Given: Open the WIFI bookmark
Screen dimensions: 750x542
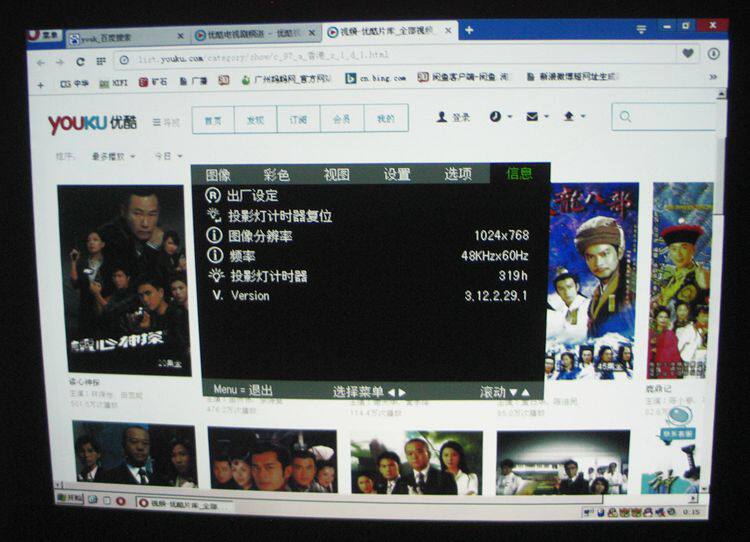Looking at the screenshot, I should click(x=113, y=83).
